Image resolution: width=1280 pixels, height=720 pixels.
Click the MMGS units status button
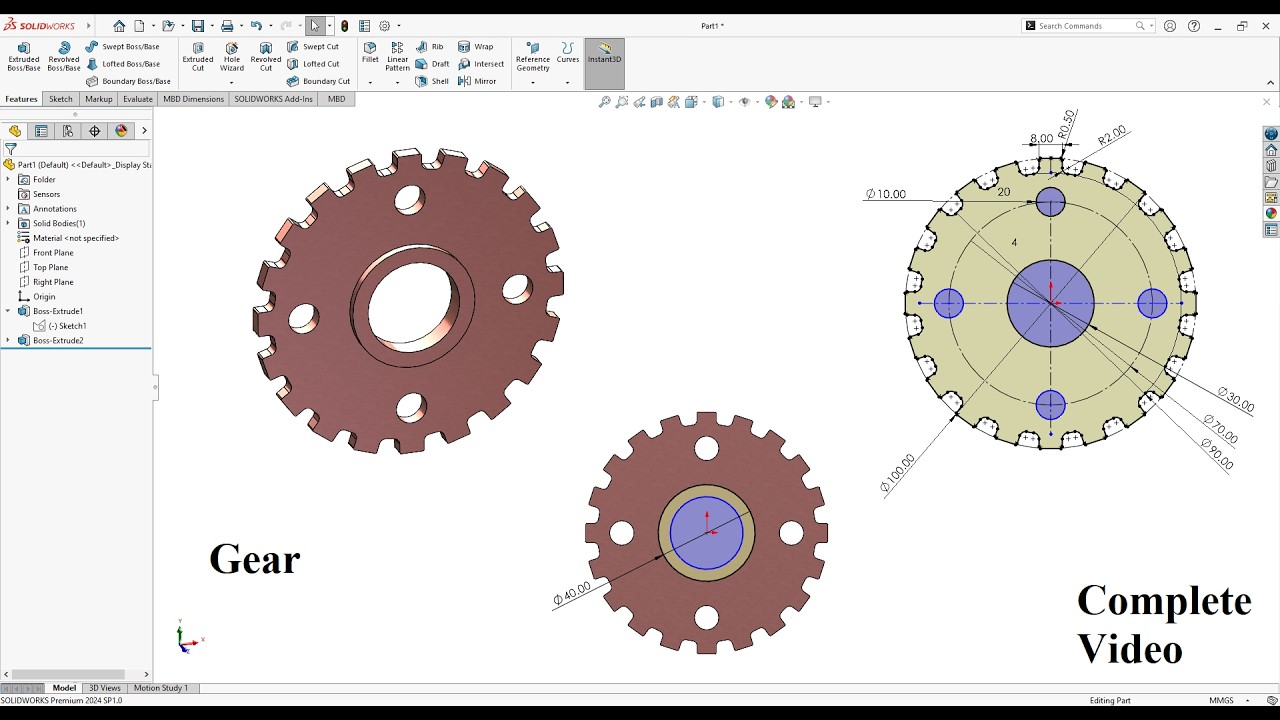(1221, 701)
